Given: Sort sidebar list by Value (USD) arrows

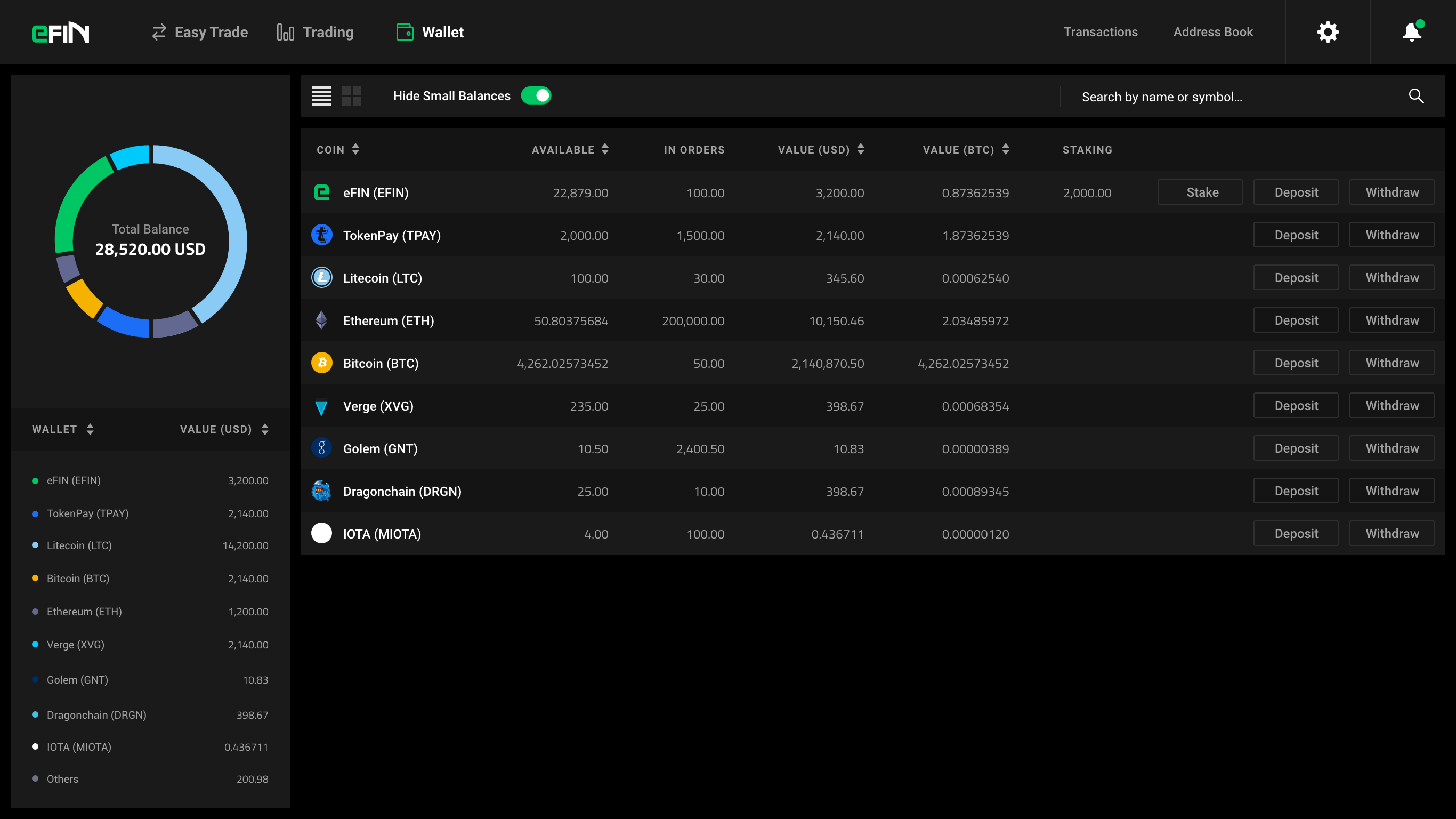Looking at the screenshot, I should [x=265, y=429].
